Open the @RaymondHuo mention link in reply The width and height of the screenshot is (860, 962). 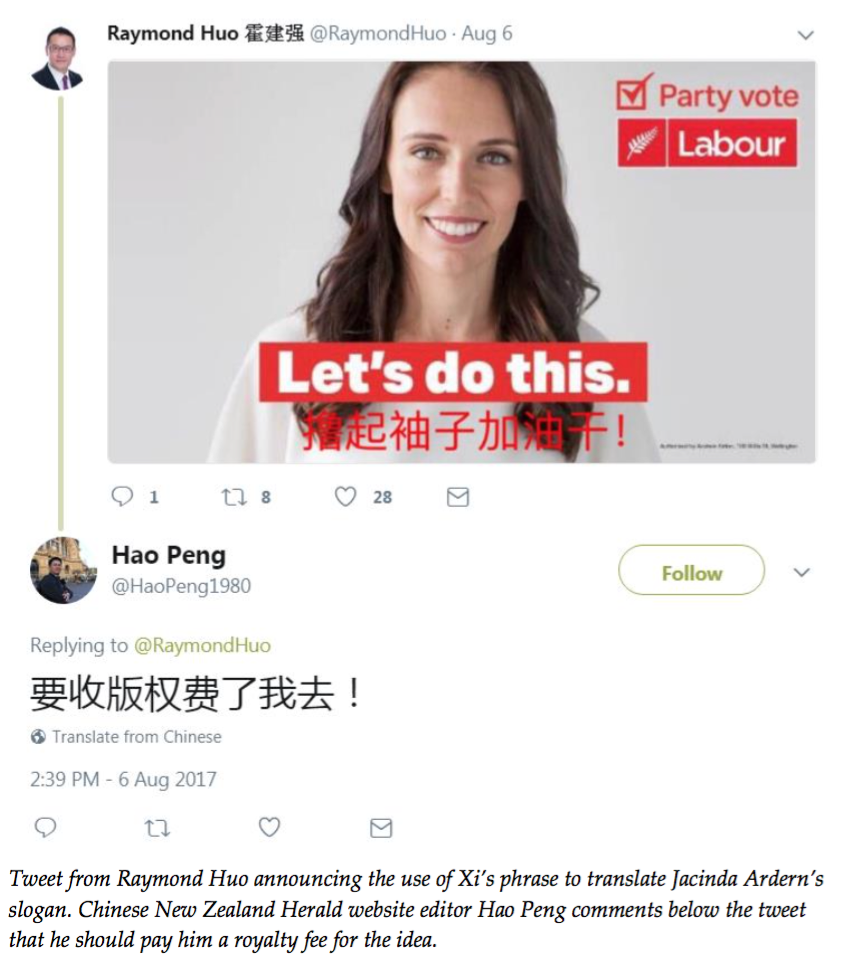202,645
